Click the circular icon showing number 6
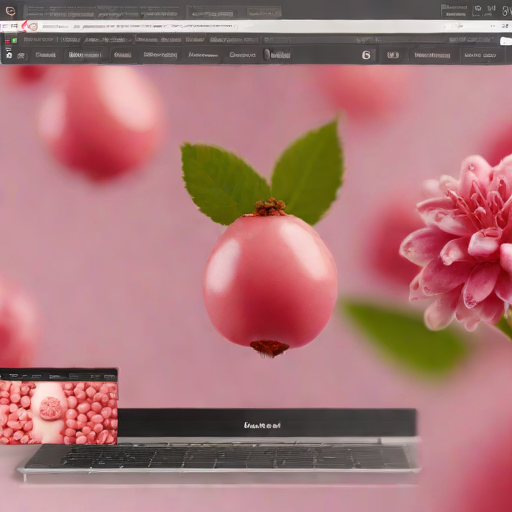 pyautogui.click(x=366, y=55)
